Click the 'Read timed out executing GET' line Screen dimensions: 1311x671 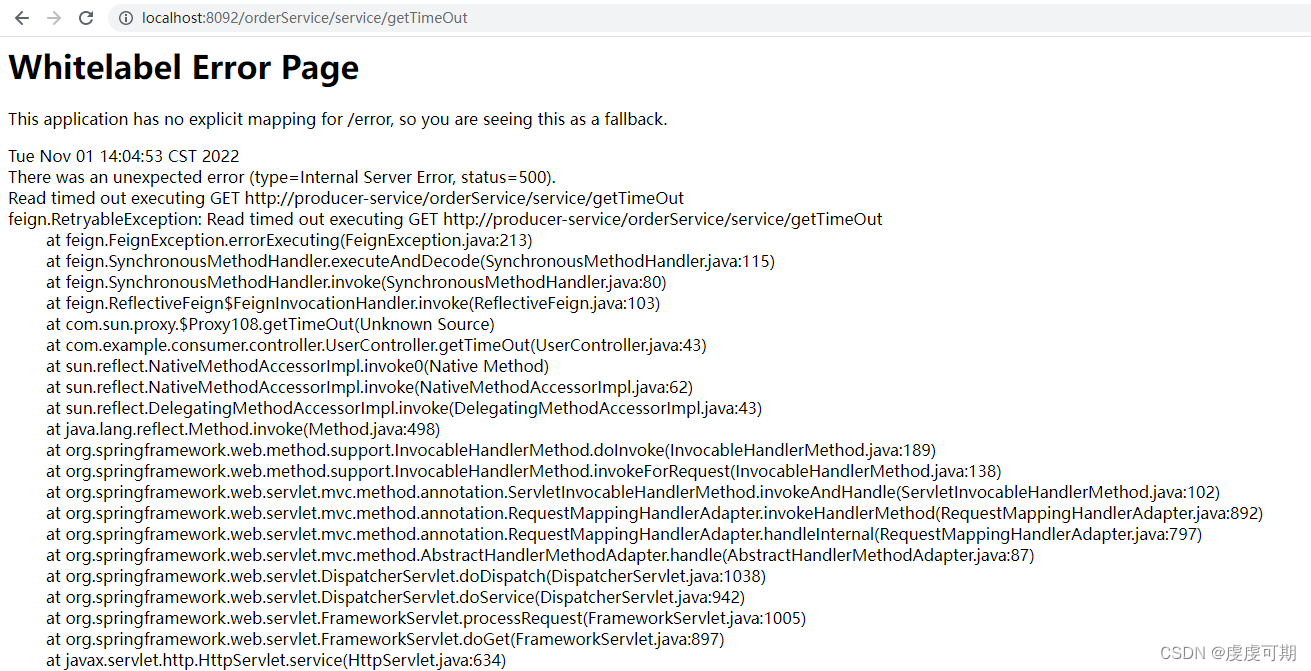coord(346,198)
